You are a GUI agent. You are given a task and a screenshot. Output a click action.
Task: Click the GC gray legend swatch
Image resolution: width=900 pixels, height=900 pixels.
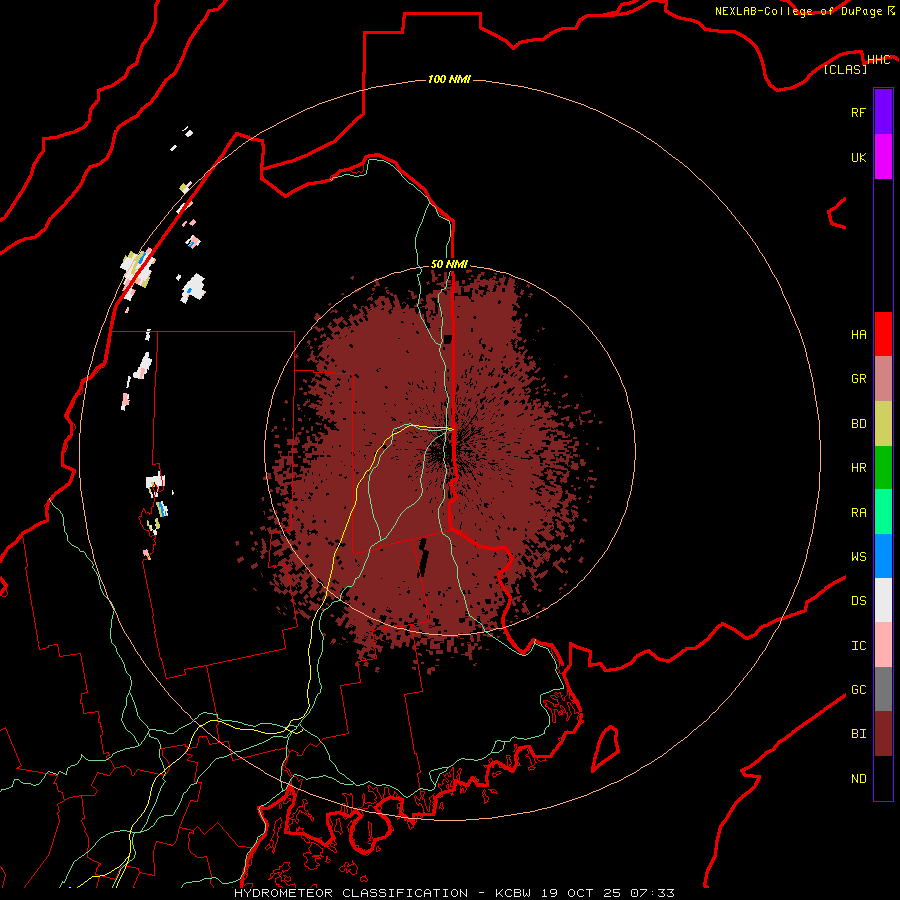click(x=883, y=689)
